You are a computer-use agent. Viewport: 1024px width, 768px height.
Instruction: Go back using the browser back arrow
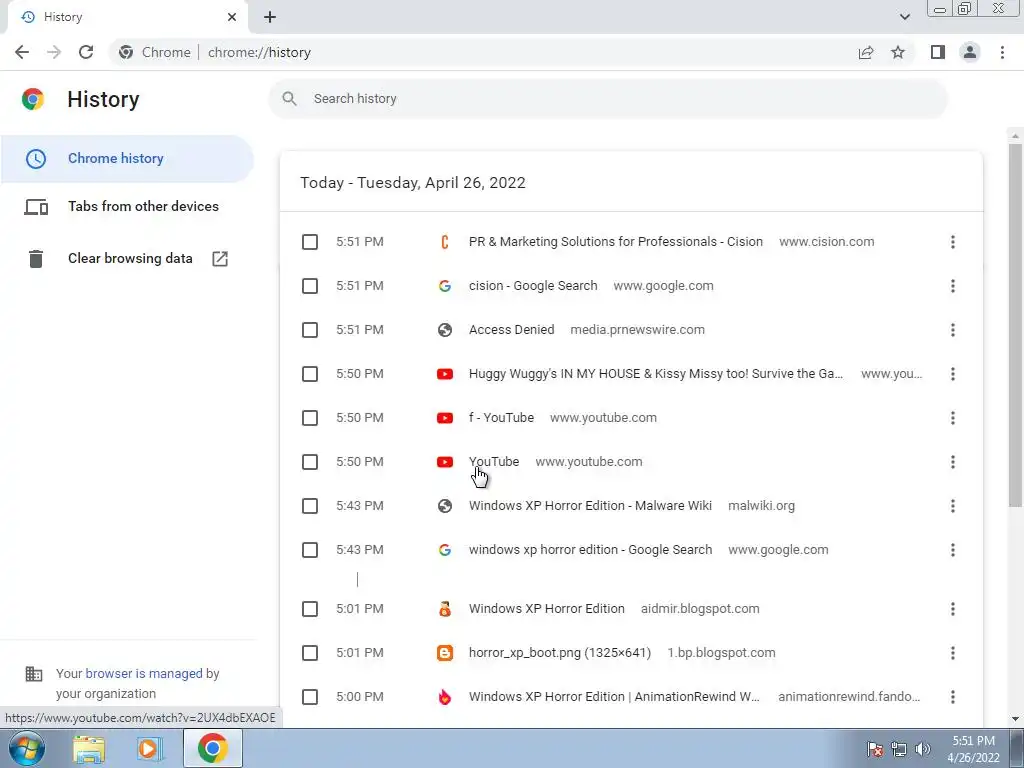pos(22,52)
